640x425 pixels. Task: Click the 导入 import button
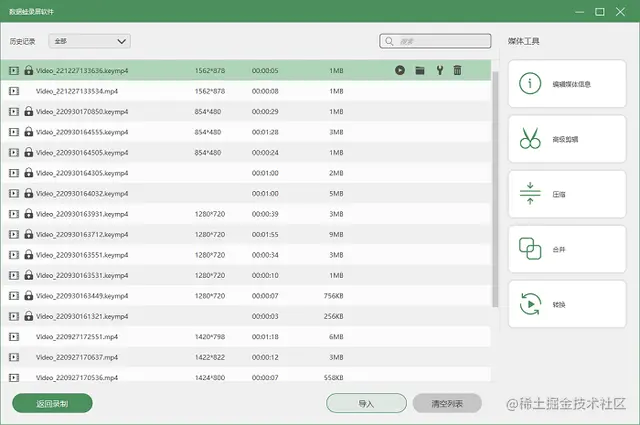pos(366,403)
